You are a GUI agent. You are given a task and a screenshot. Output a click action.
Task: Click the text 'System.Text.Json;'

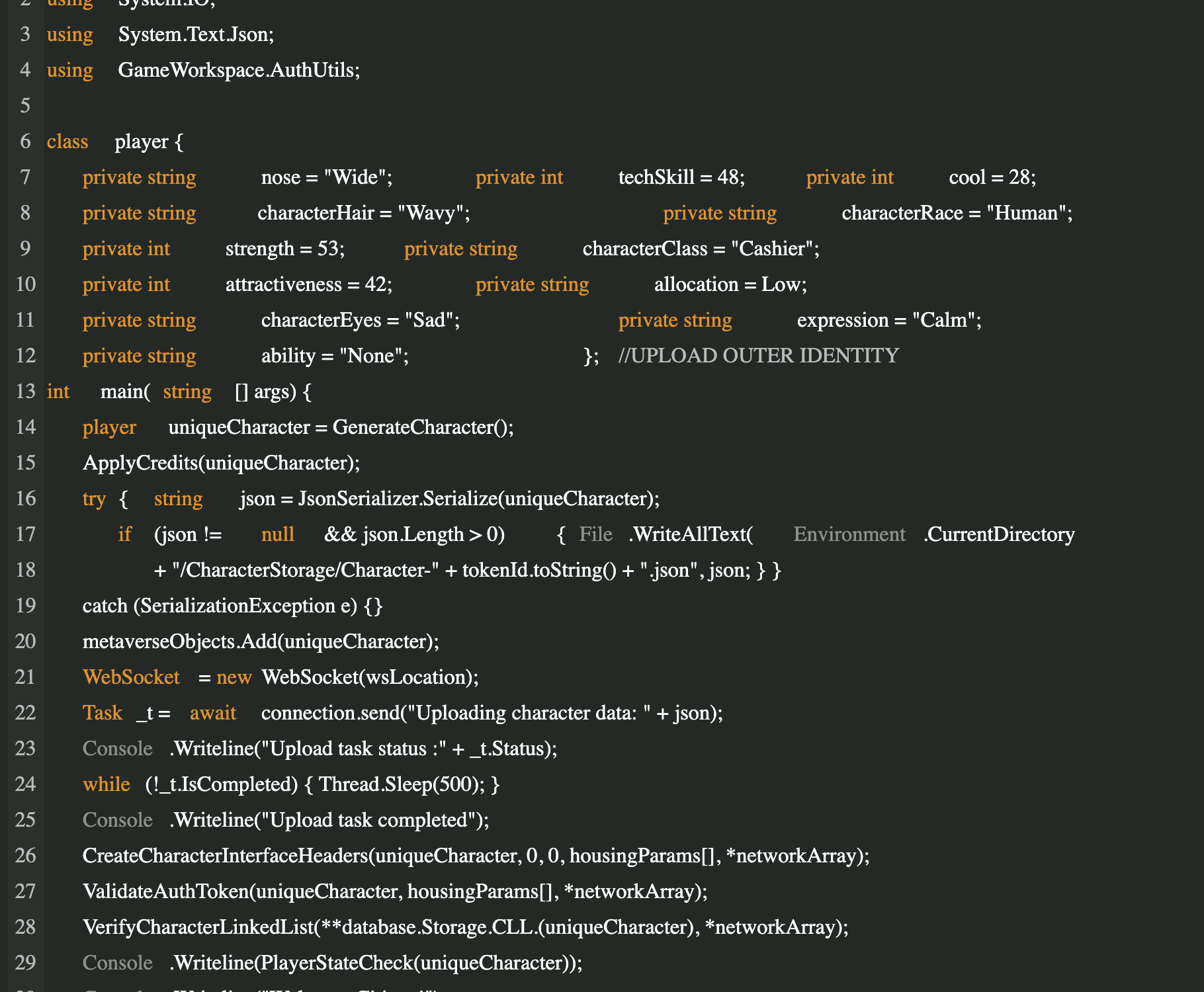[196, 34]
